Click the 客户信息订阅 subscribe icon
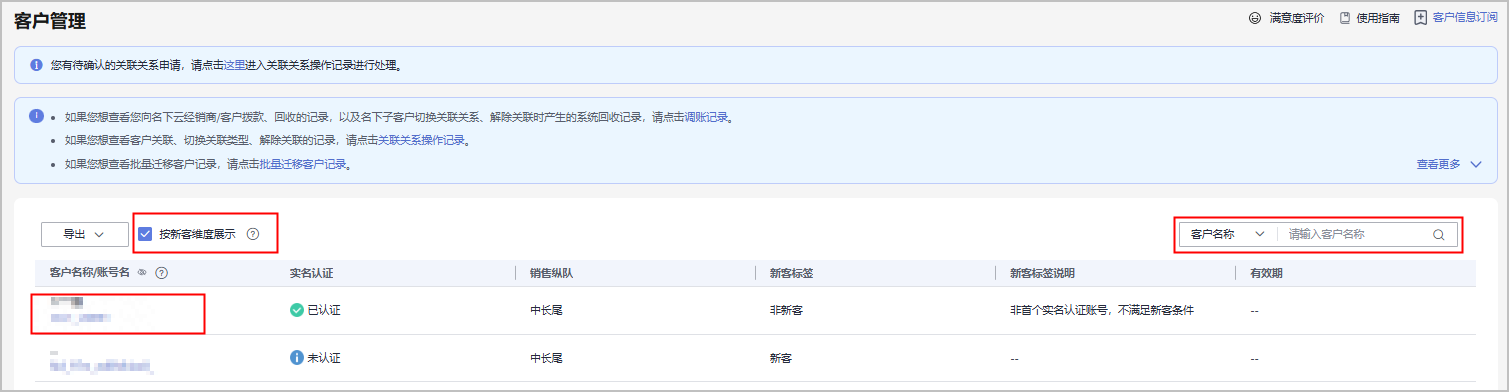 [x=1420, y=18]
